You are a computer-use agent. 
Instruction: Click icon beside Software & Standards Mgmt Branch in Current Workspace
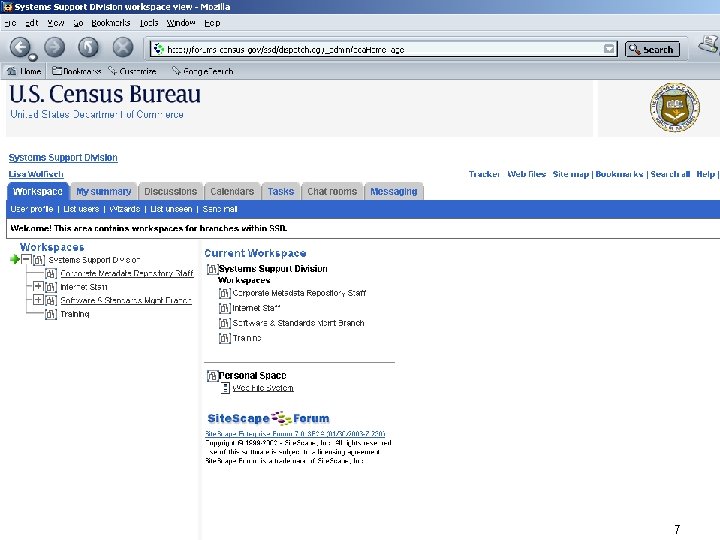(225, 323)
